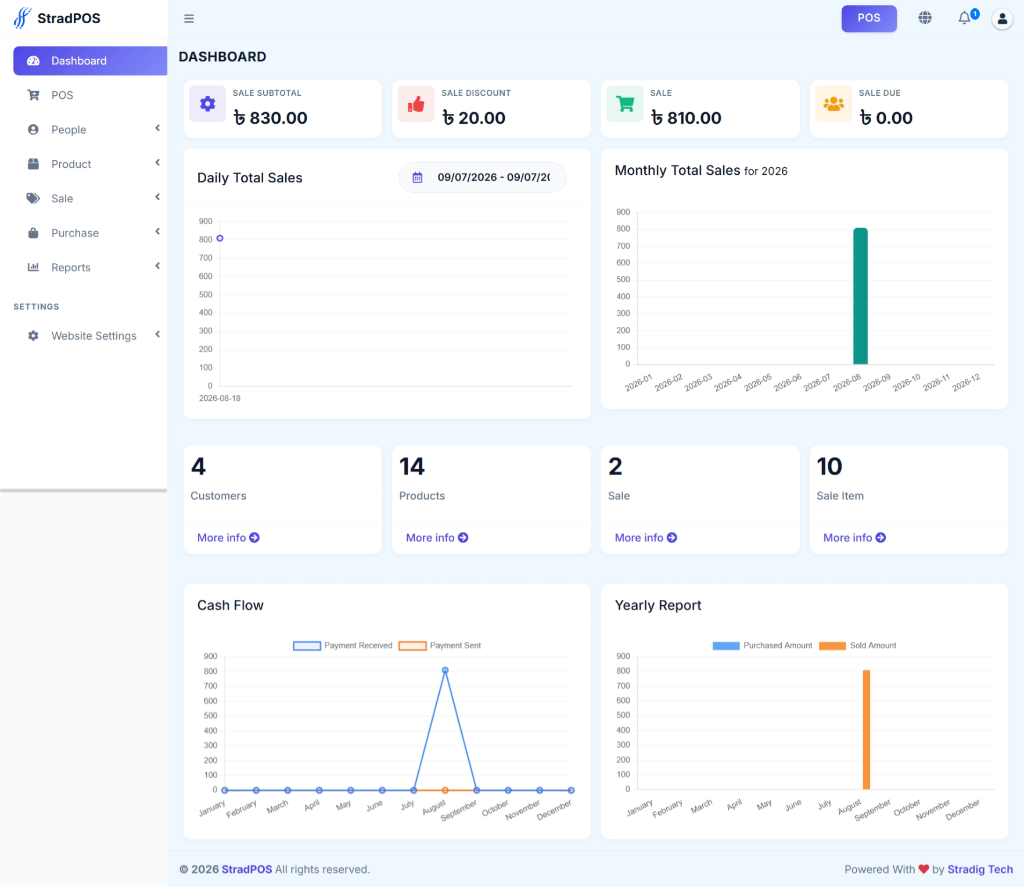Click the arrow icon beside Customers More info
The height and width of the screenshot is (887, 1024).
(255, 538)
